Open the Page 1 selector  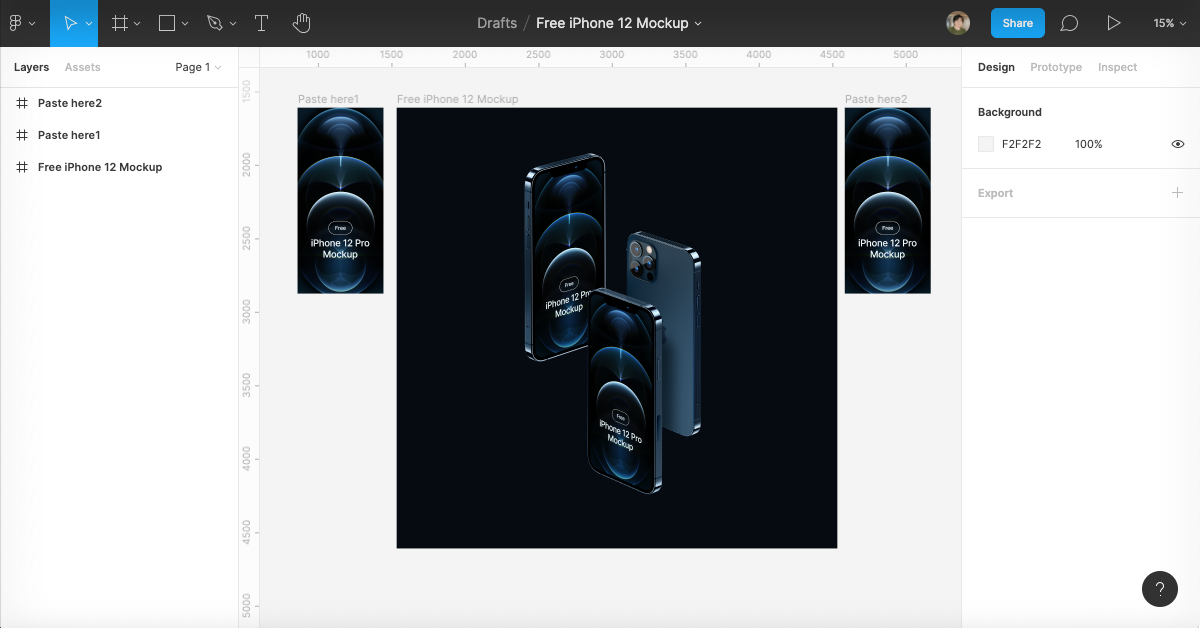195,67
